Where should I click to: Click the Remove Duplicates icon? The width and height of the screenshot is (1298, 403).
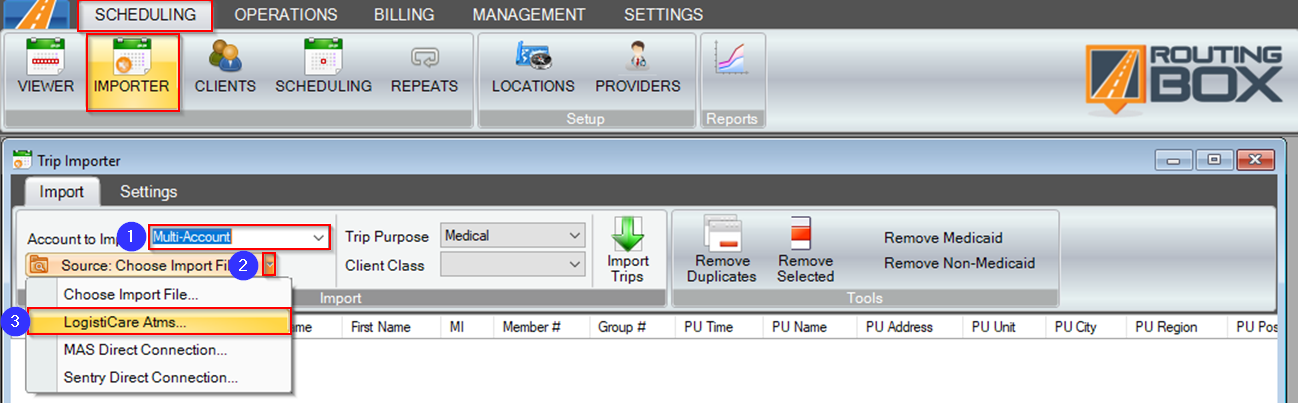pos(721,251)
